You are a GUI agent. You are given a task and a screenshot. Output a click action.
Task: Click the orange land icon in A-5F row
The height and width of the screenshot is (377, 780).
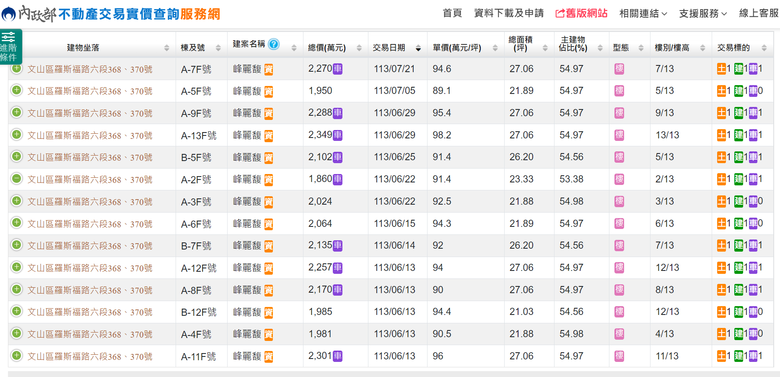pyautogui.click(x=722, y=91)
